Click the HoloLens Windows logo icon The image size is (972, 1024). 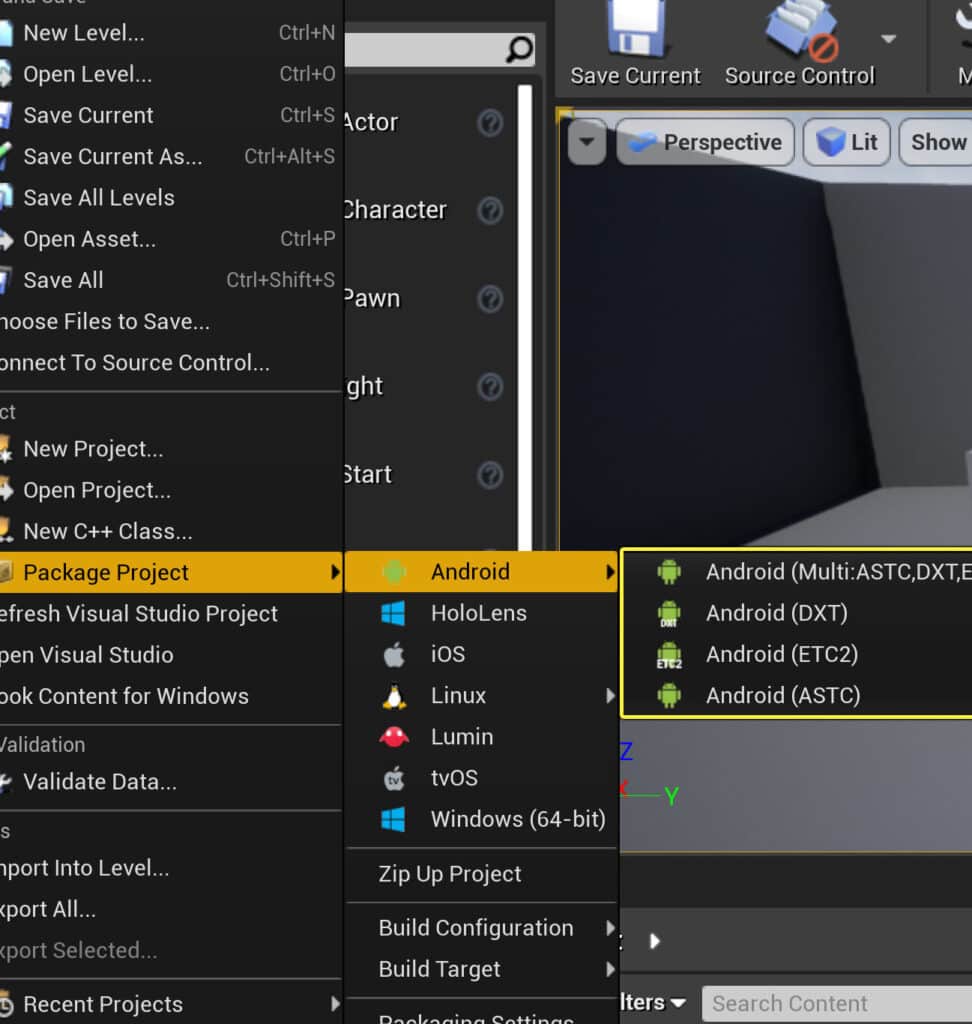[x=394, y=614]
